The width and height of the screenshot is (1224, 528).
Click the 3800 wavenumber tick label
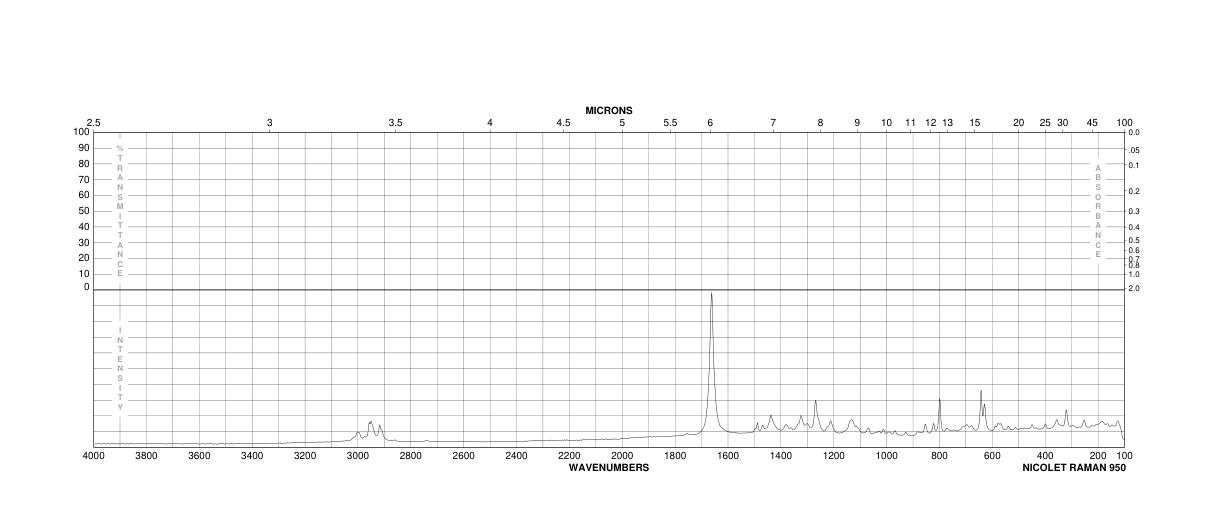pyautogui.click(x=146, y=456)
